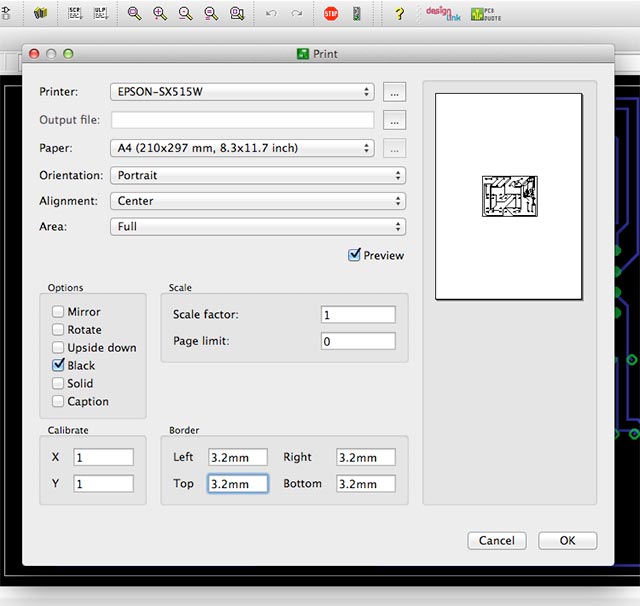Image resolution: width=640 pixels, height=606 pixels.
Task: Enable the Upside down option
Action: tap(59, 348)
